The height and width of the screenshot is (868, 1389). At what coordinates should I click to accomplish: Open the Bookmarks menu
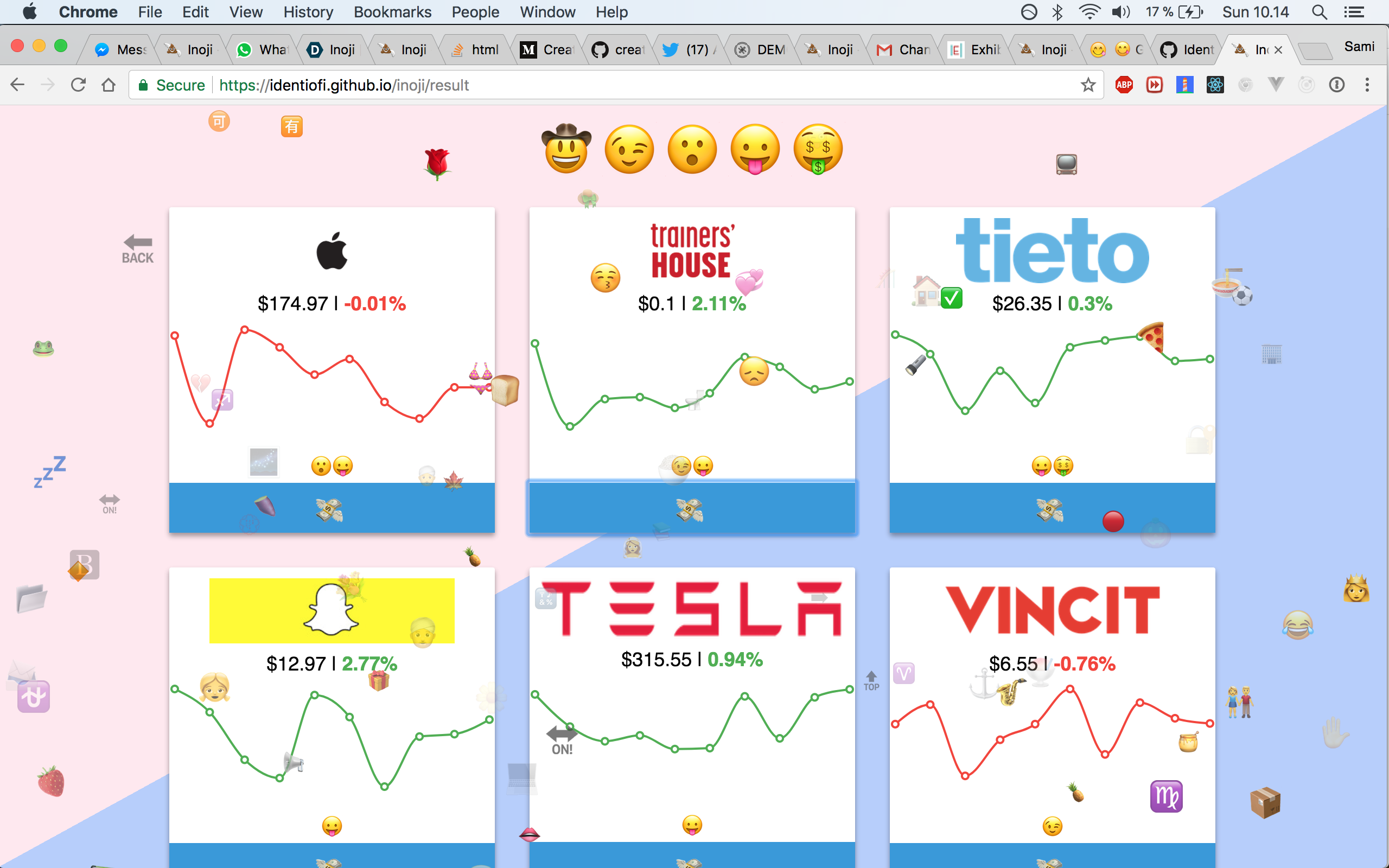(392, 12)
